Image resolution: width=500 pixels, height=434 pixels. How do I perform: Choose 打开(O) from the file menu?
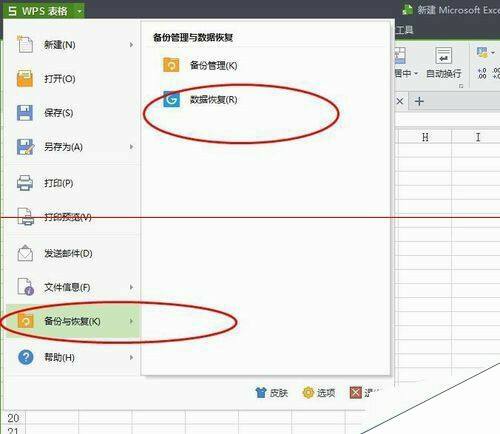click(x=60, y=79)
